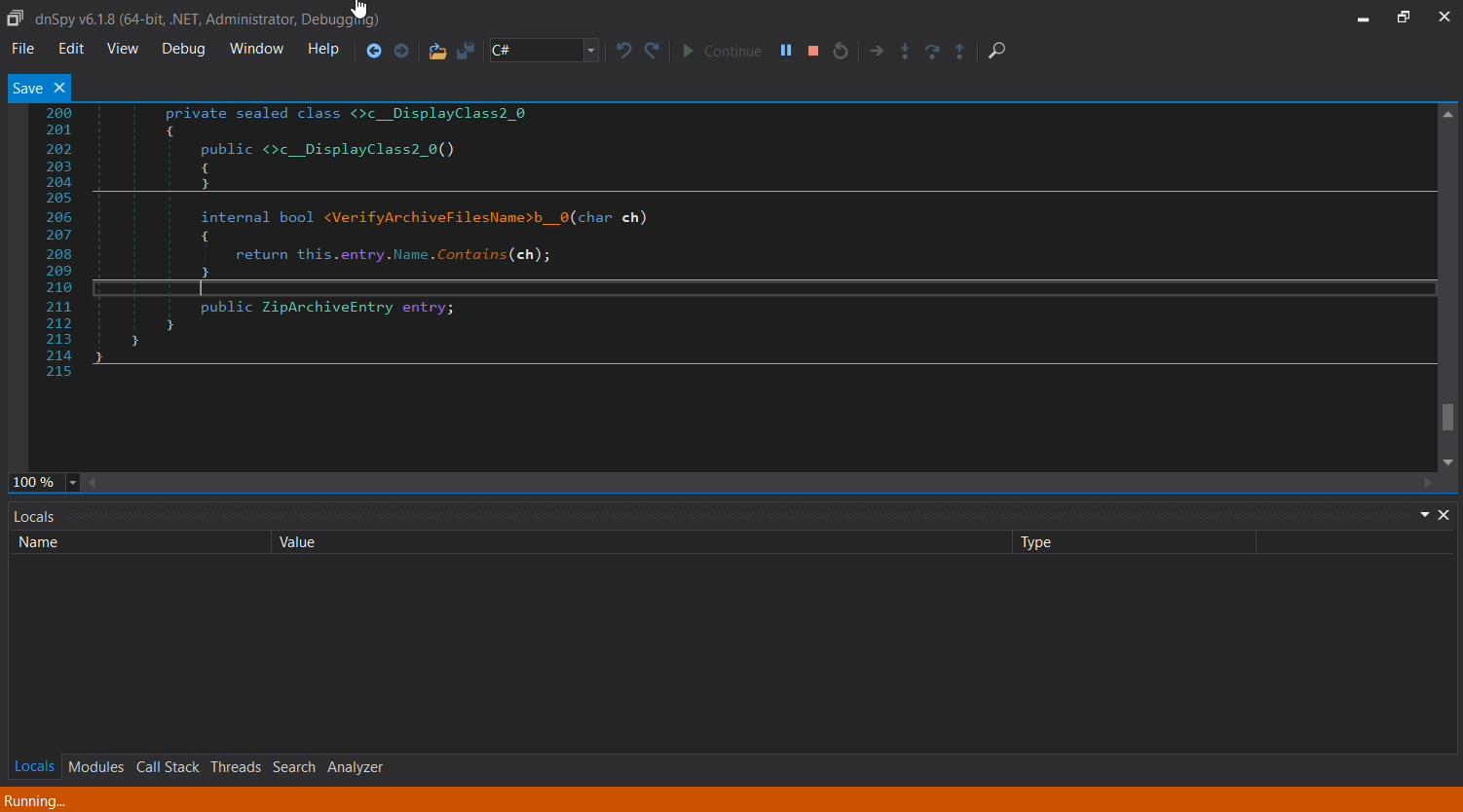The image size is (1463, 812).
Task: Stop debugging with the red square icon
Action: click(x=813, y=51)
